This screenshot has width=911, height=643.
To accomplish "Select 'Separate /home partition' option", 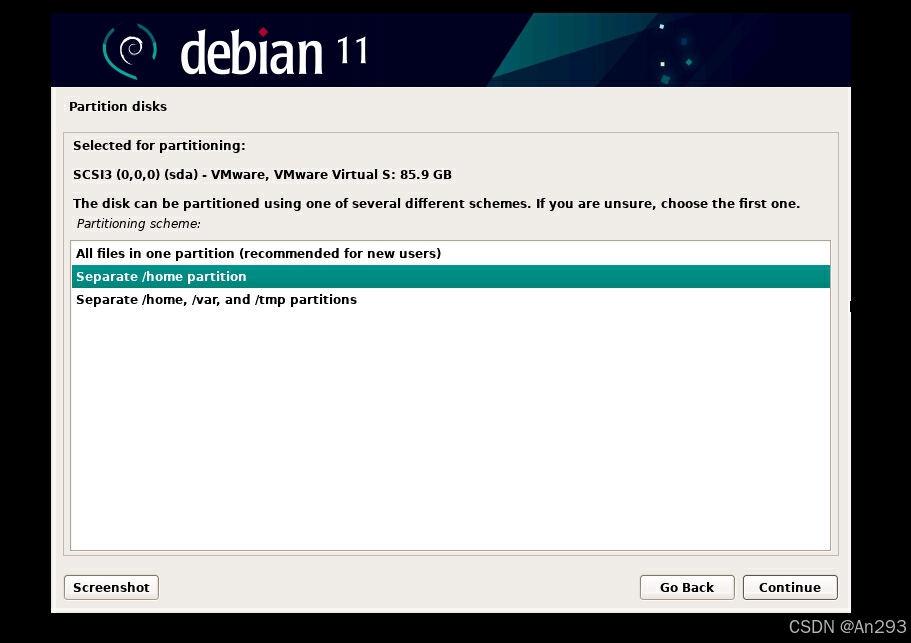I will 450,276.
